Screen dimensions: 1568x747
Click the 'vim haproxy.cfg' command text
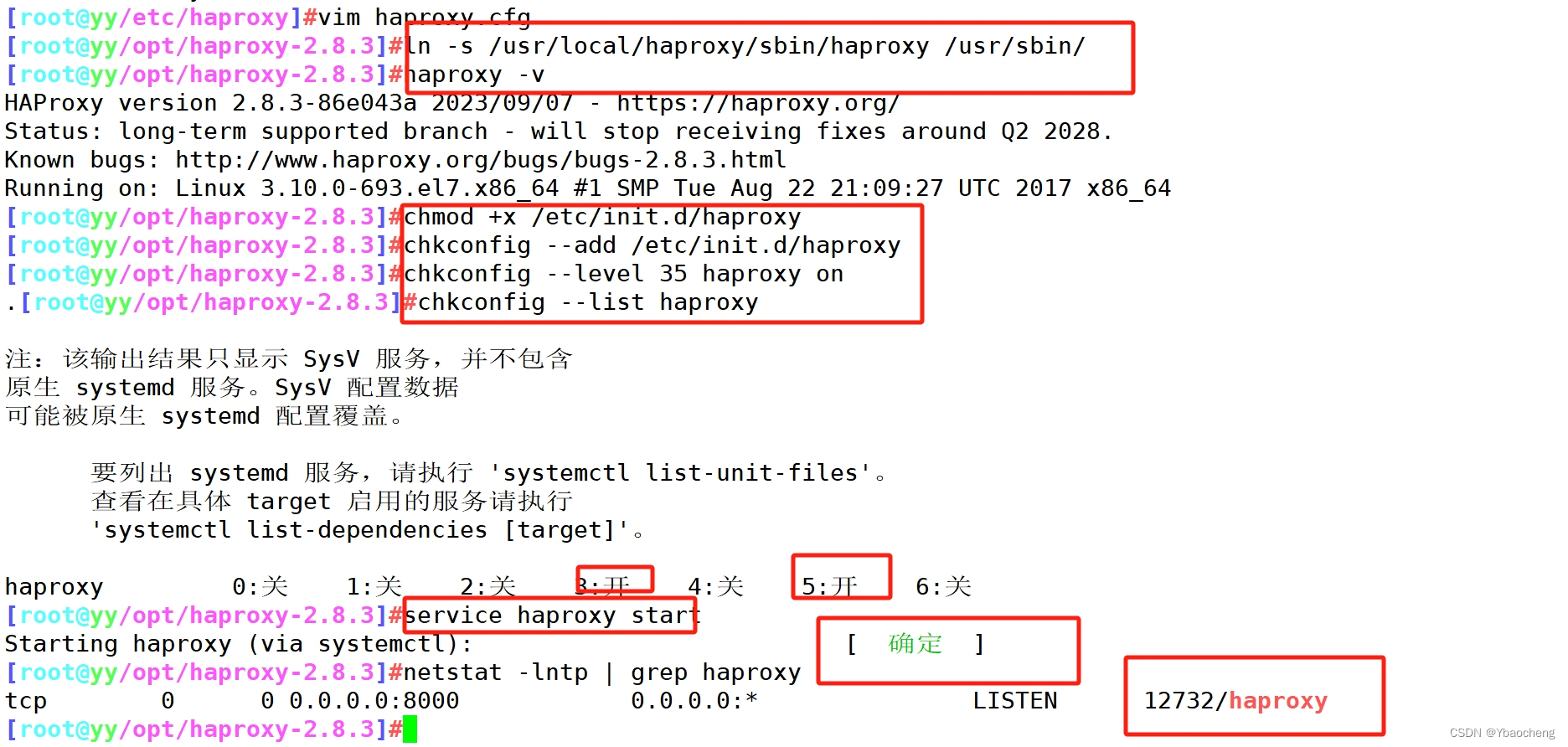(x=424, y=18)
